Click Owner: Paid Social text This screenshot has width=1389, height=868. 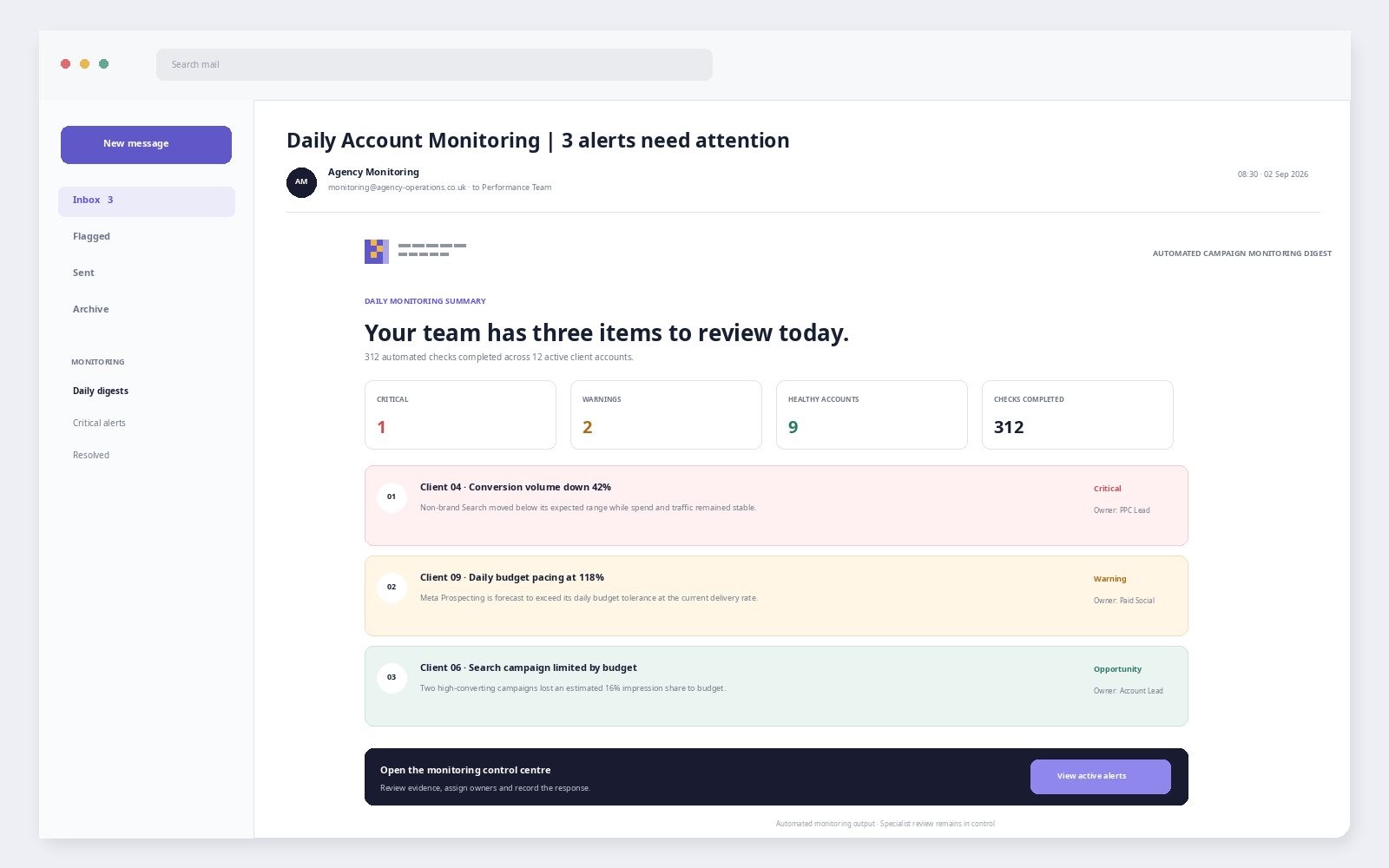pos(1124,601)
